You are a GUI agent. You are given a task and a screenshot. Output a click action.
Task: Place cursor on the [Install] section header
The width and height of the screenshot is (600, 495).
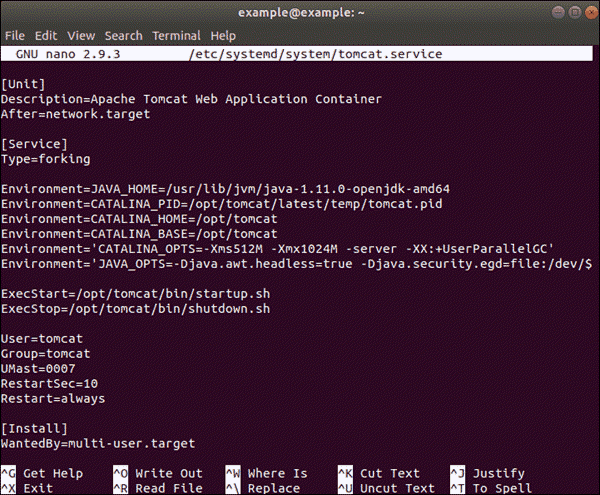point(34,428)
